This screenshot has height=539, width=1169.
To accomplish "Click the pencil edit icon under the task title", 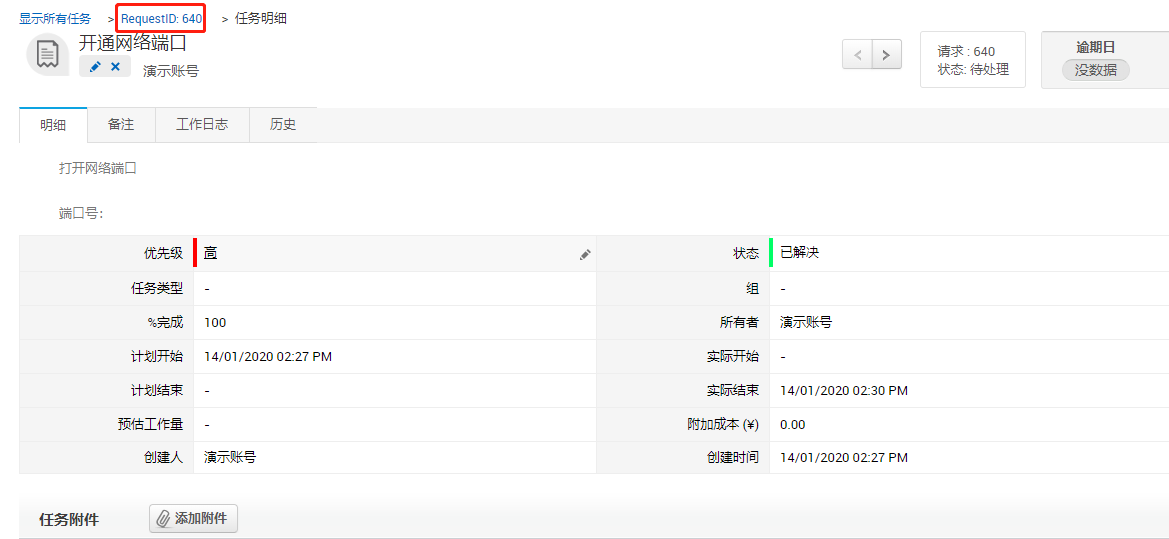I will 95,67.
